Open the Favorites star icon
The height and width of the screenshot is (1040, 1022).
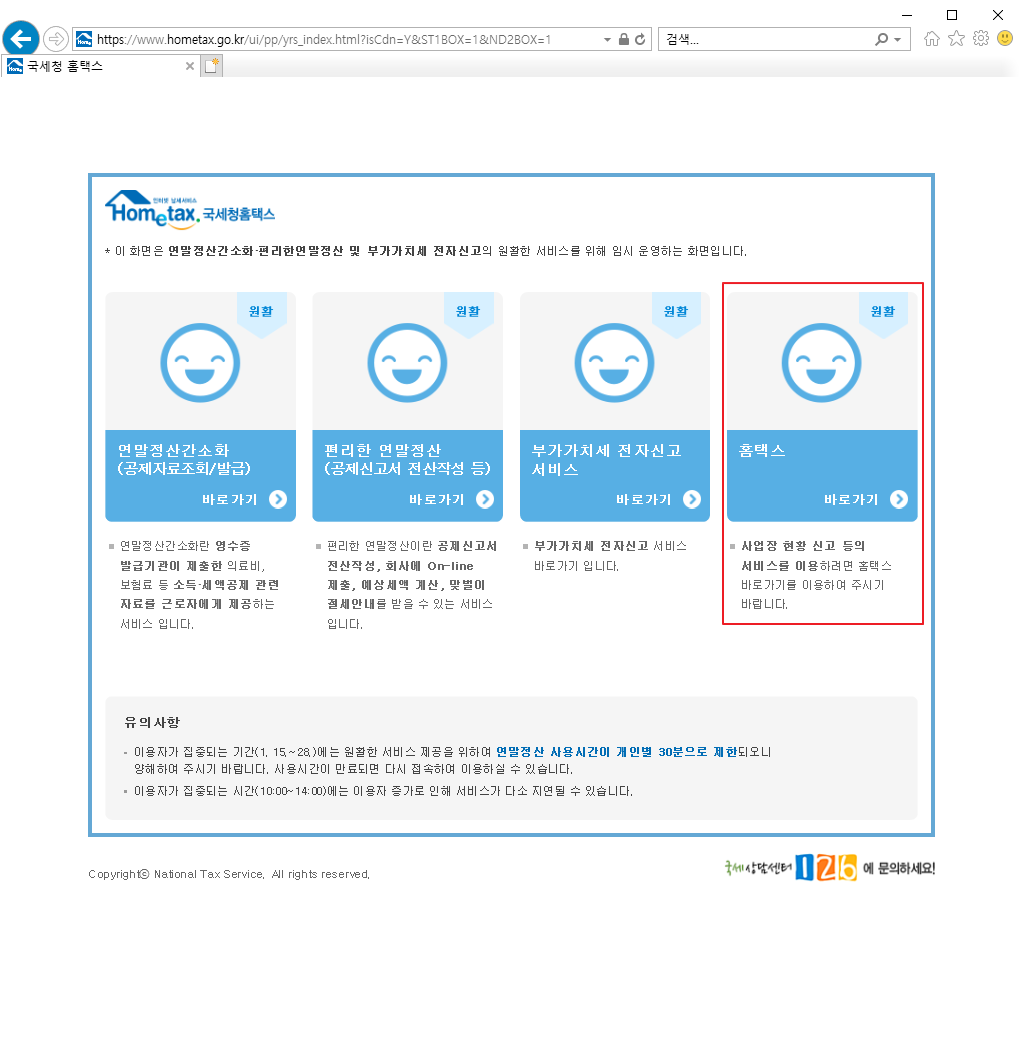point(956,38)
